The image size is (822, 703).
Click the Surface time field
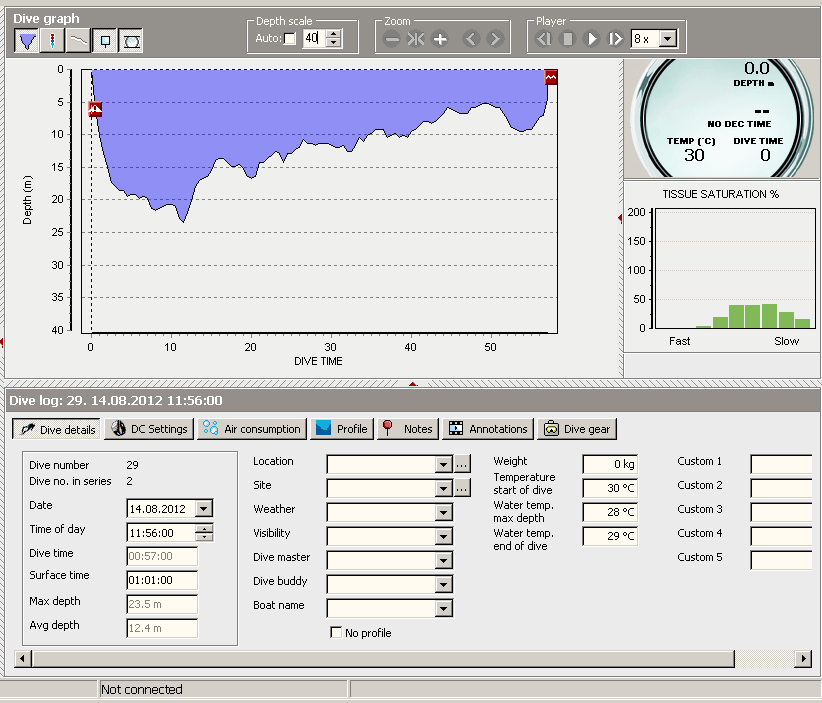162,580
